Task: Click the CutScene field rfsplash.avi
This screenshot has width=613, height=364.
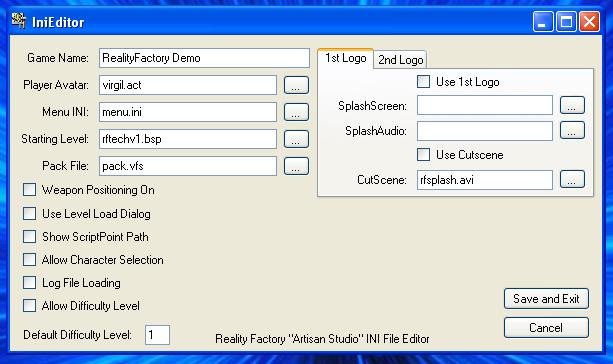Action: 485,180
